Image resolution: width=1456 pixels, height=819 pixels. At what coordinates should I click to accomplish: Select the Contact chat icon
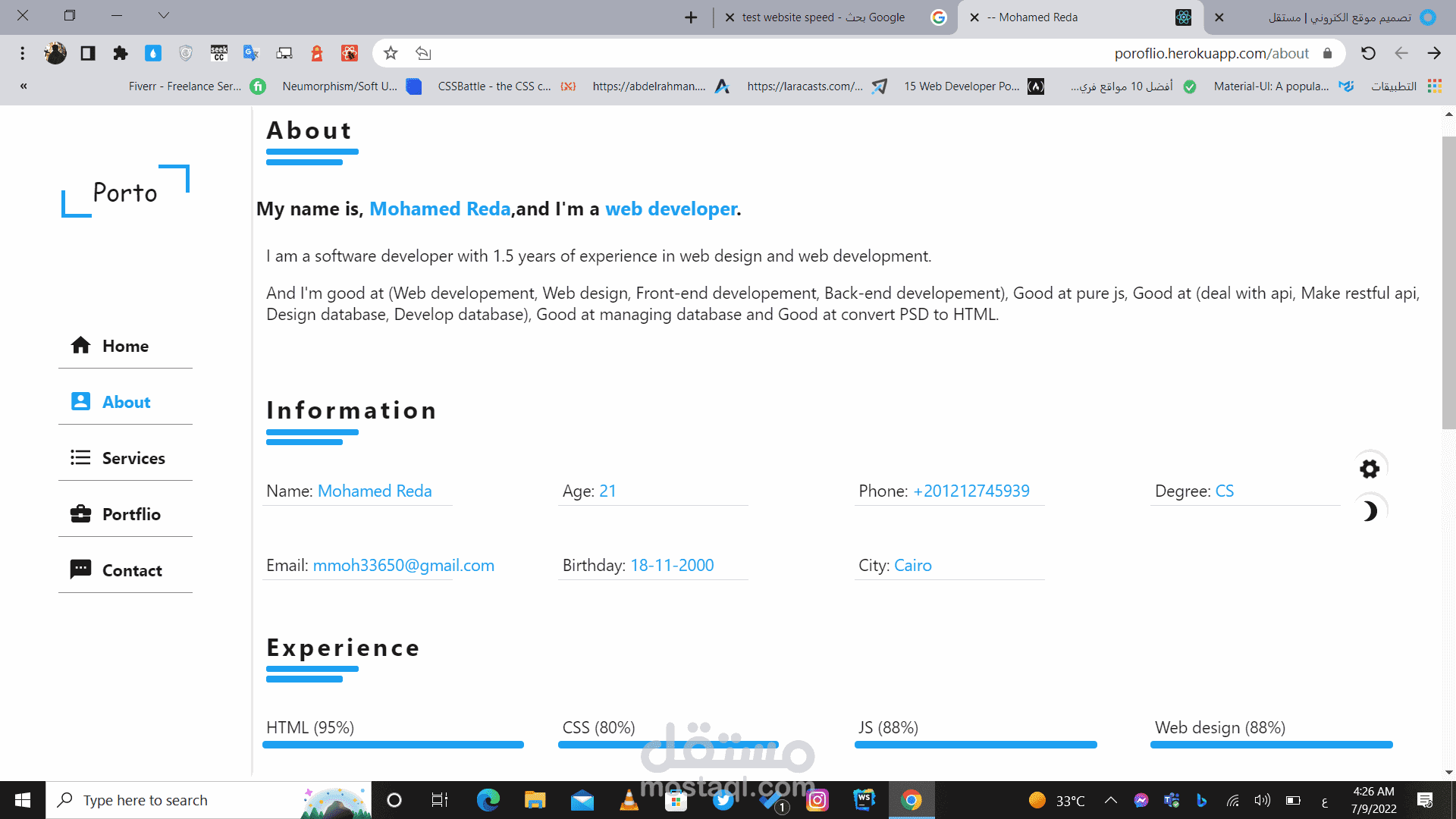point(80,570)
